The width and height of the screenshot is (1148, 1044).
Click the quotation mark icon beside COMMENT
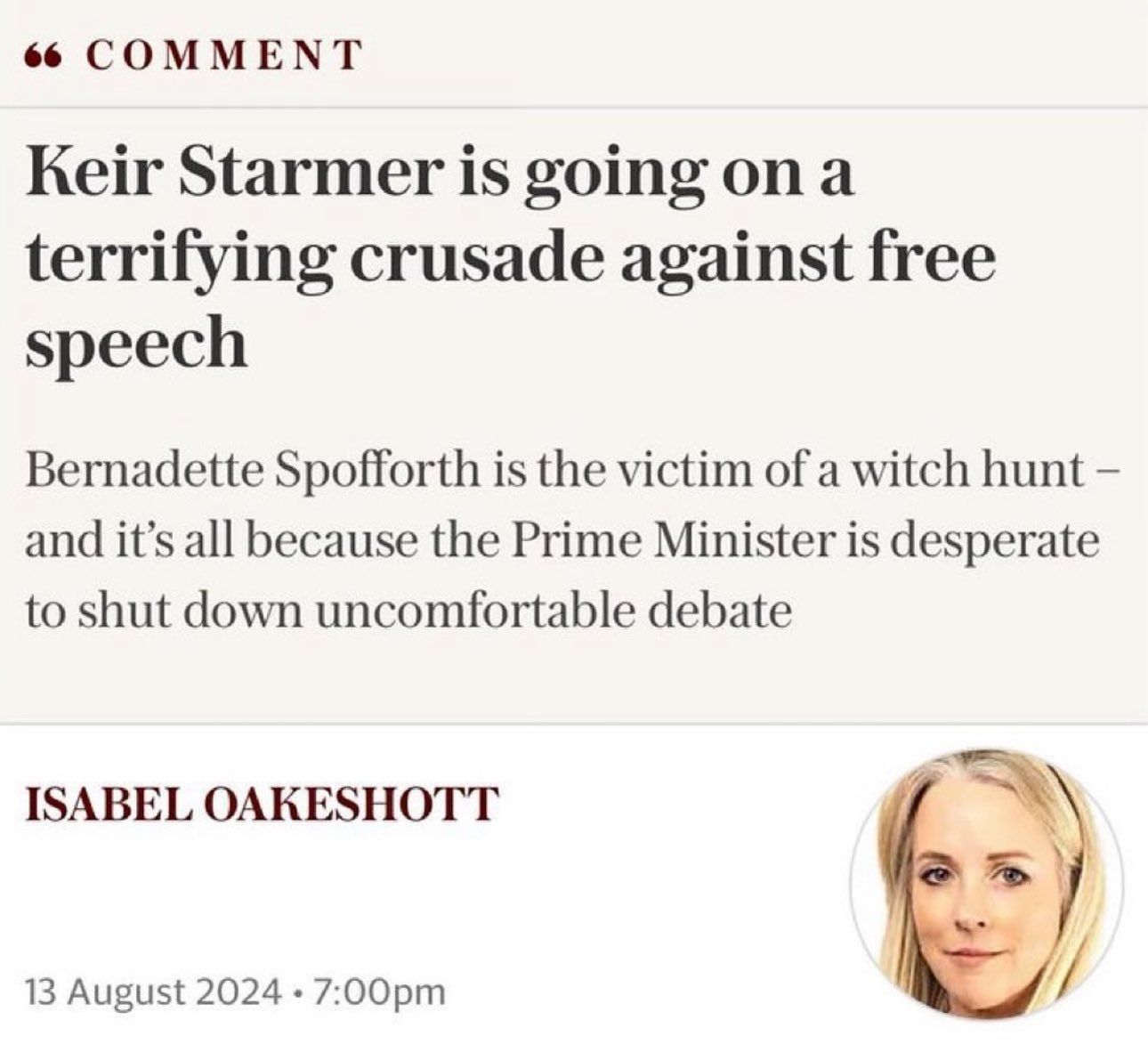[44, 56]
